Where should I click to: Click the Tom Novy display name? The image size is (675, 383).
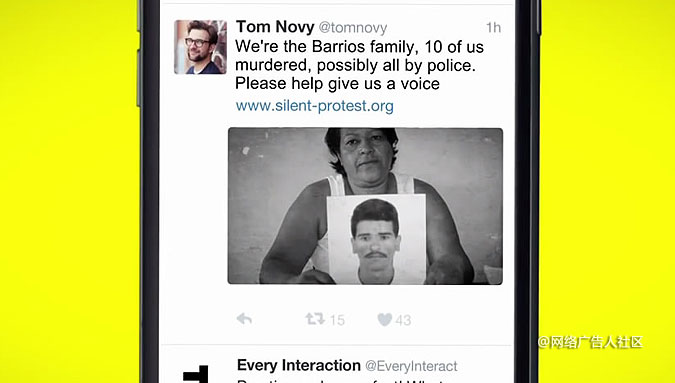[x=275, y=27]
